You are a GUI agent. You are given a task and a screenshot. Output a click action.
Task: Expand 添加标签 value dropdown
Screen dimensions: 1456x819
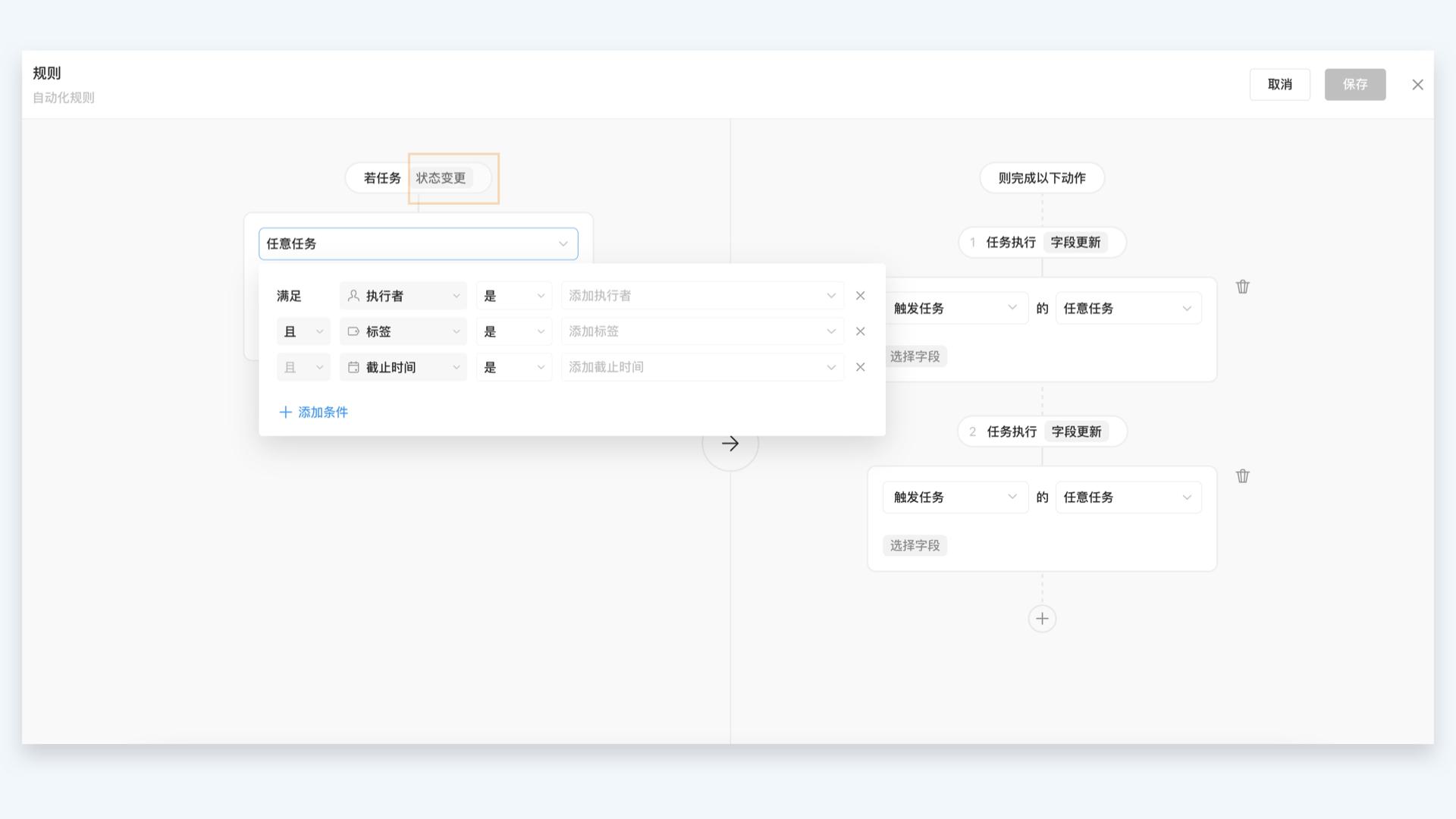[701, 331]
